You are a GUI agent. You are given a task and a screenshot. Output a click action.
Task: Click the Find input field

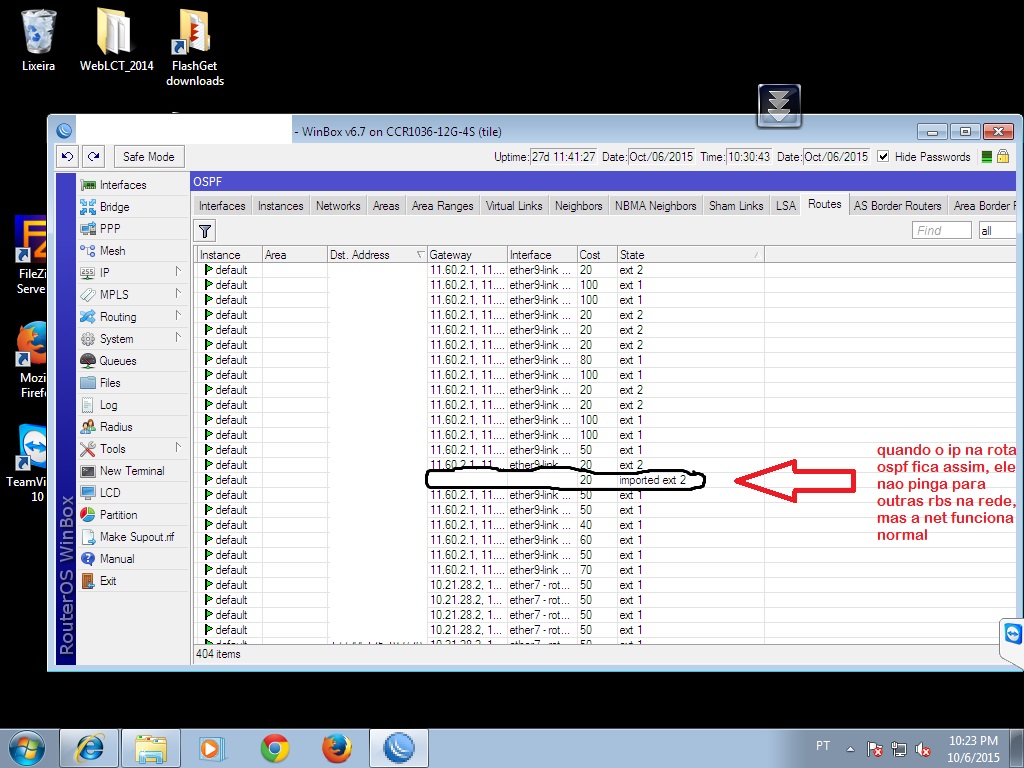[942, 231]
